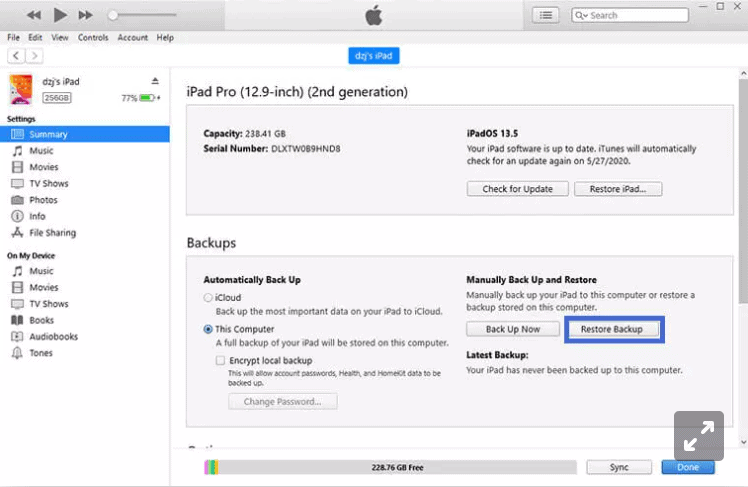Click TV Shows icon under Settings
This screenshot has height=487, width=748.
coord(17,184)
